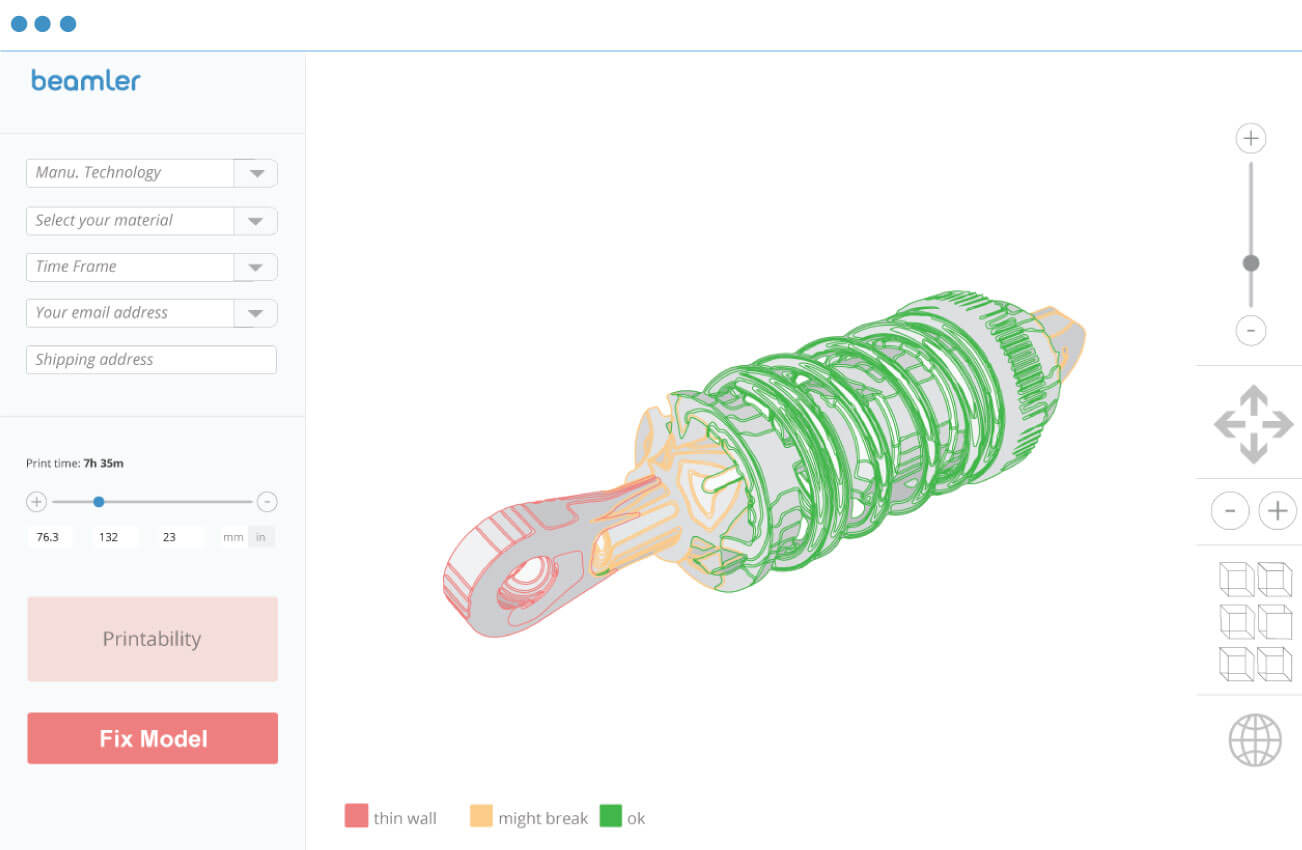Click the beamler logo
Viewport: 1302px width, 850px height.
pos(86,81)
